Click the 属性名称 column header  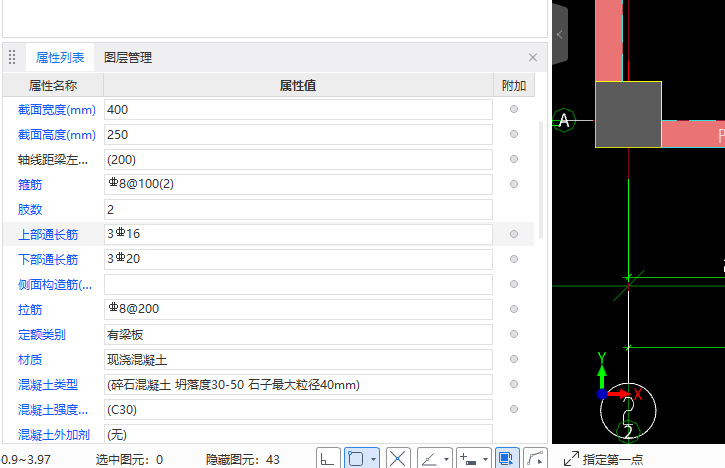point(53,86)
